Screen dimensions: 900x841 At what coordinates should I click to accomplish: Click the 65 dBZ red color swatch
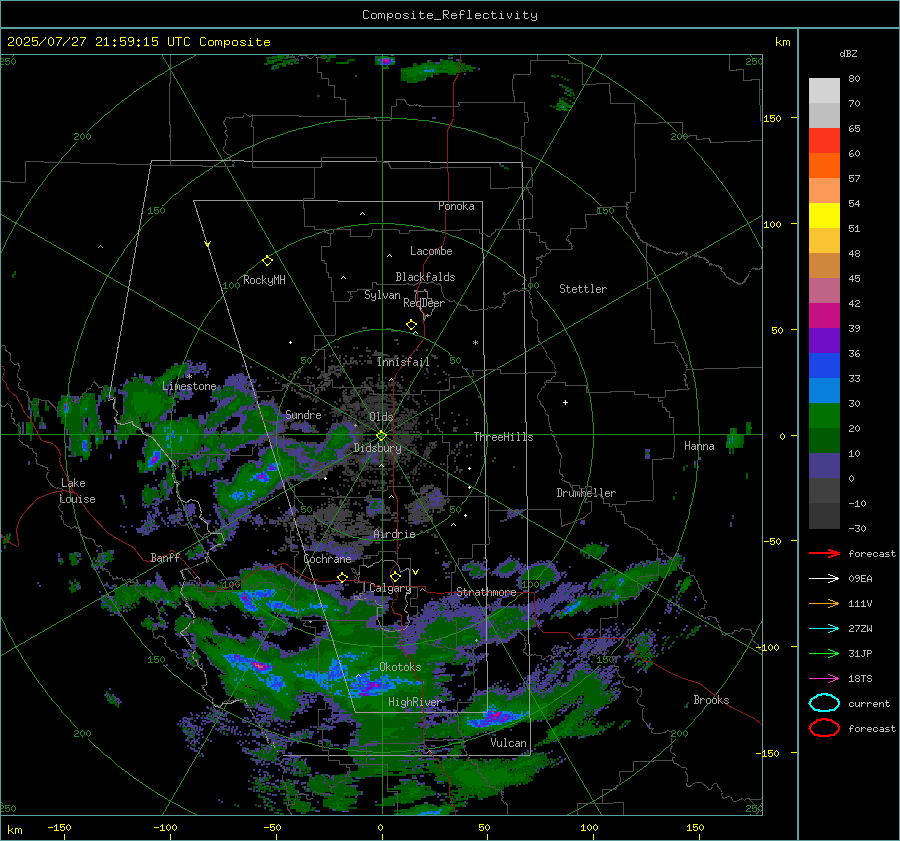pos(824,140)
